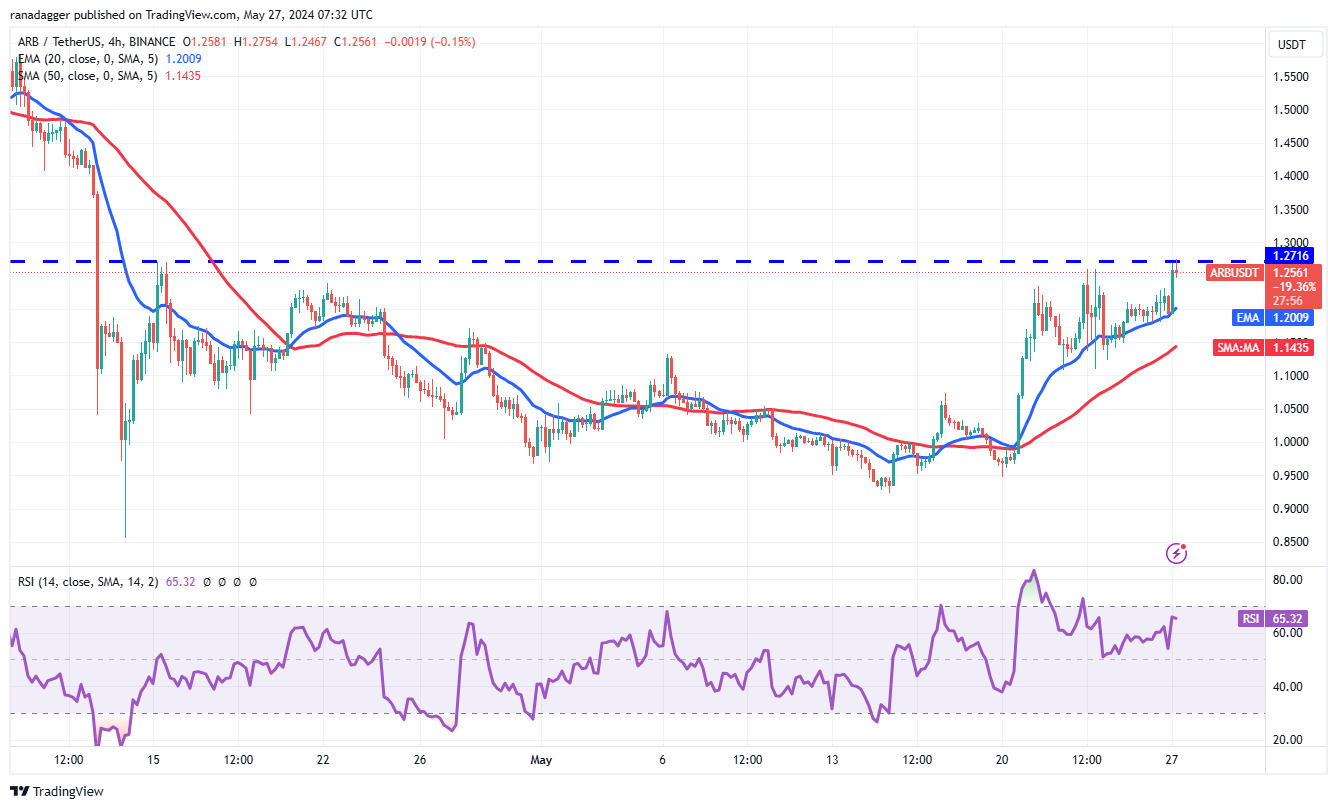Click the 'May' date on time axis
The height and width of the screenshot is (809, 1337).
coord(542,759)
